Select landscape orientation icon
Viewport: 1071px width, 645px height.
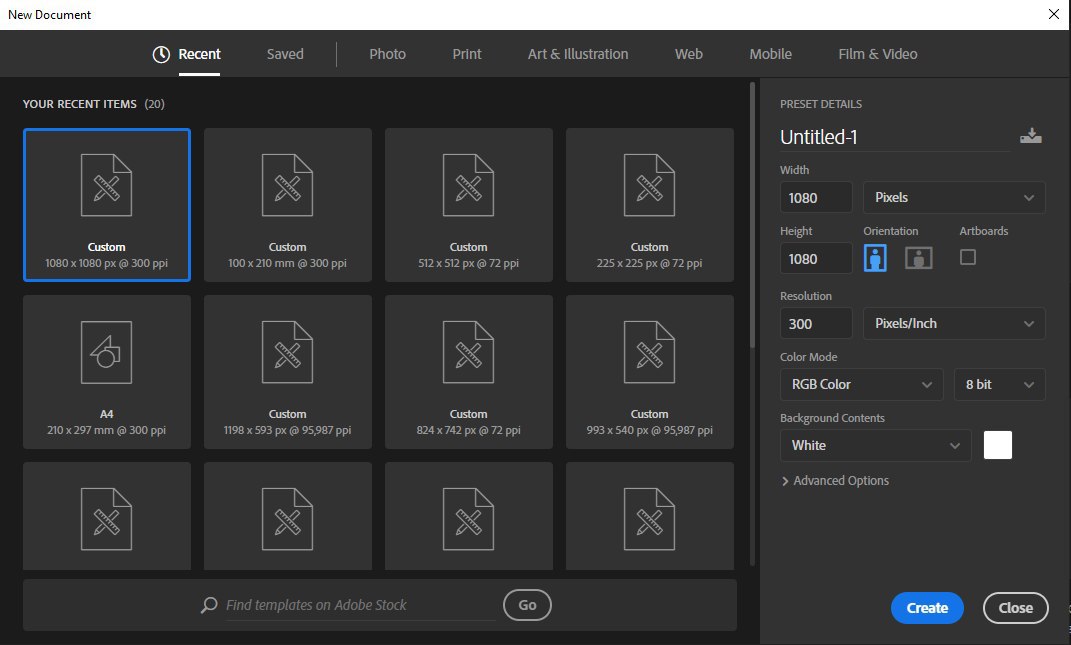click(919, 258)
